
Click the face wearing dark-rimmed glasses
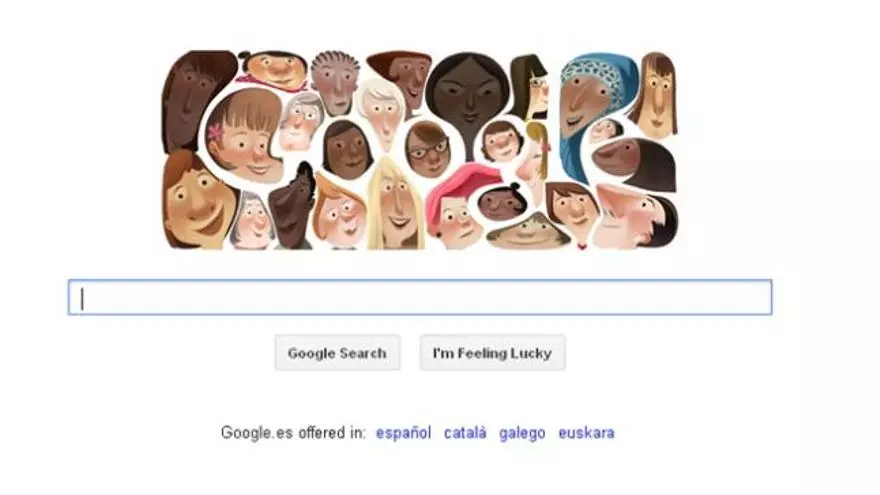click(x=427, y=149)
